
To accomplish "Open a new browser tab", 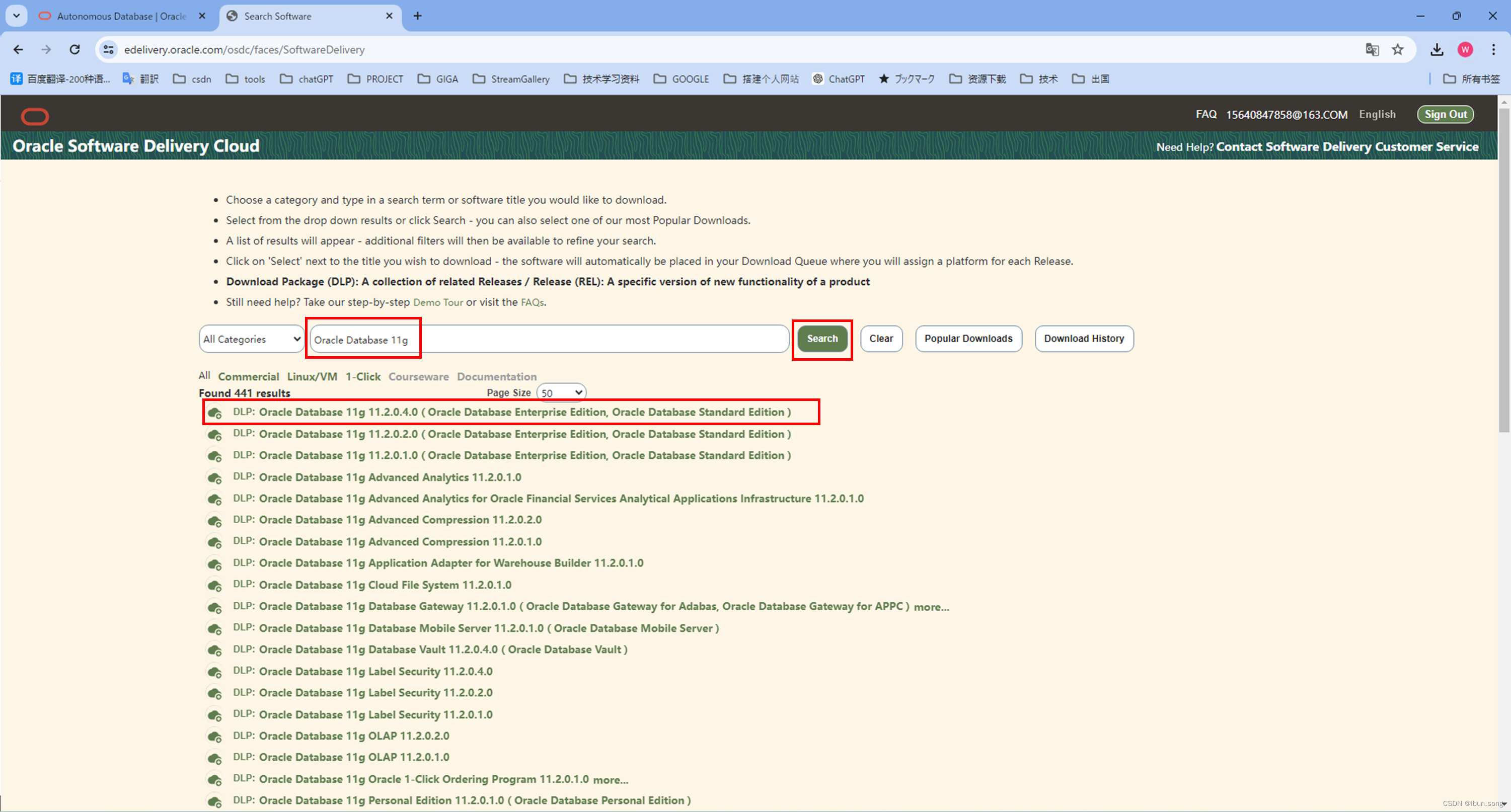I will point(418,16).
